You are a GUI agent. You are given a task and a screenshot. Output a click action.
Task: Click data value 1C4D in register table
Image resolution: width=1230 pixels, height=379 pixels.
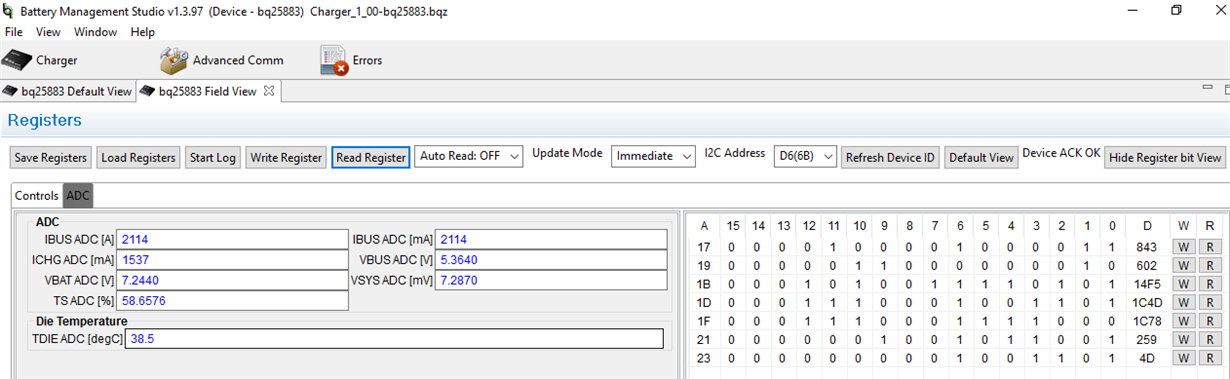click(1146, 302)
